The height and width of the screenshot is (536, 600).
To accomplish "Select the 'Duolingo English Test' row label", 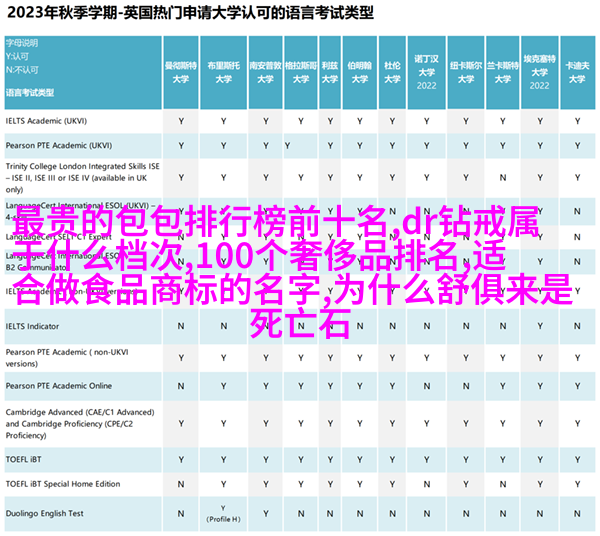I will 44,514.
